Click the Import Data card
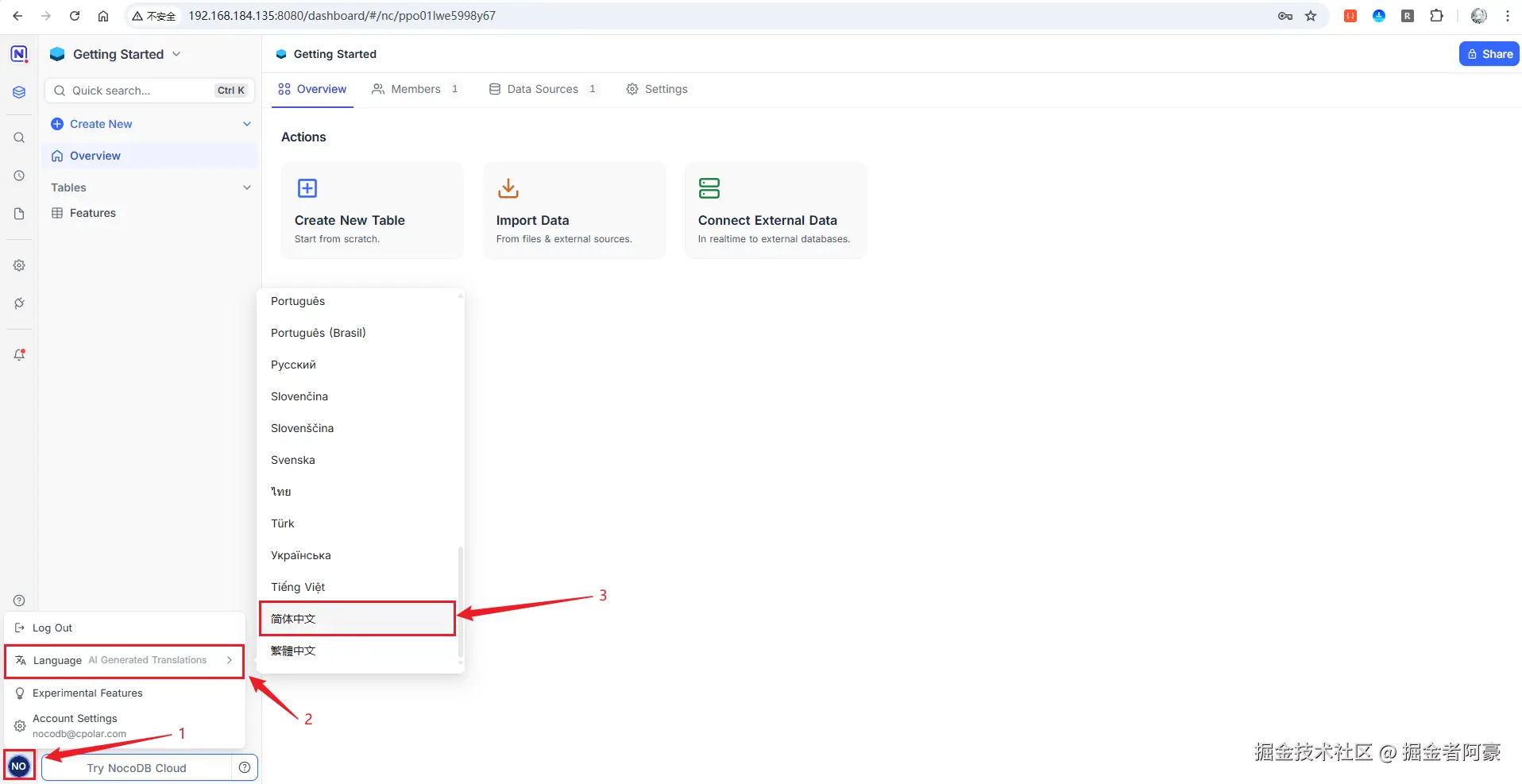 (x=574, y=210)
